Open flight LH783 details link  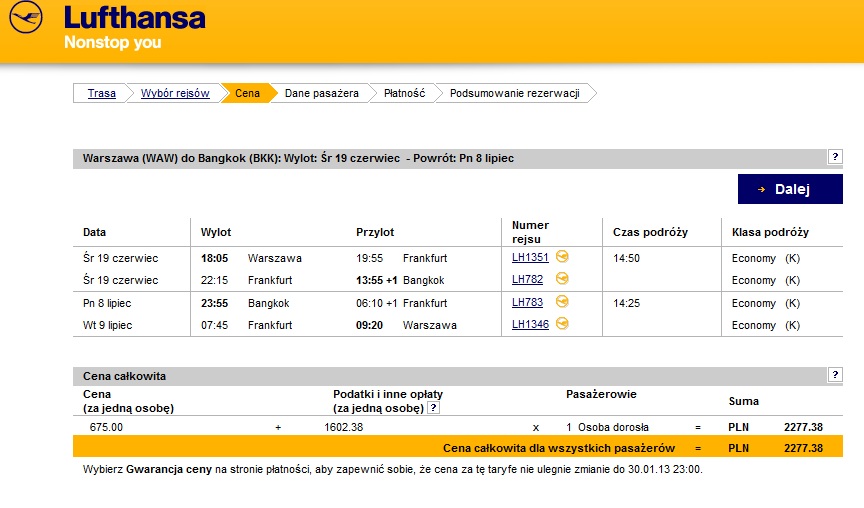[x=527, y=302]
